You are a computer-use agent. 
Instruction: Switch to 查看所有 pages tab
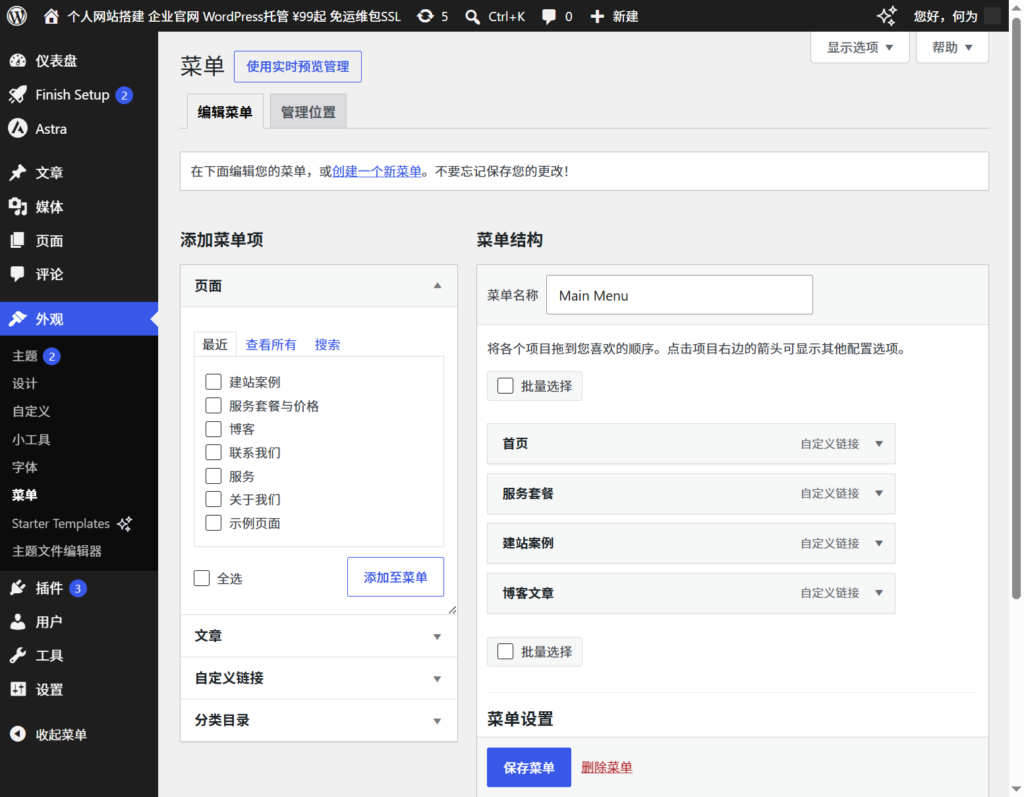tap(271, 344)
